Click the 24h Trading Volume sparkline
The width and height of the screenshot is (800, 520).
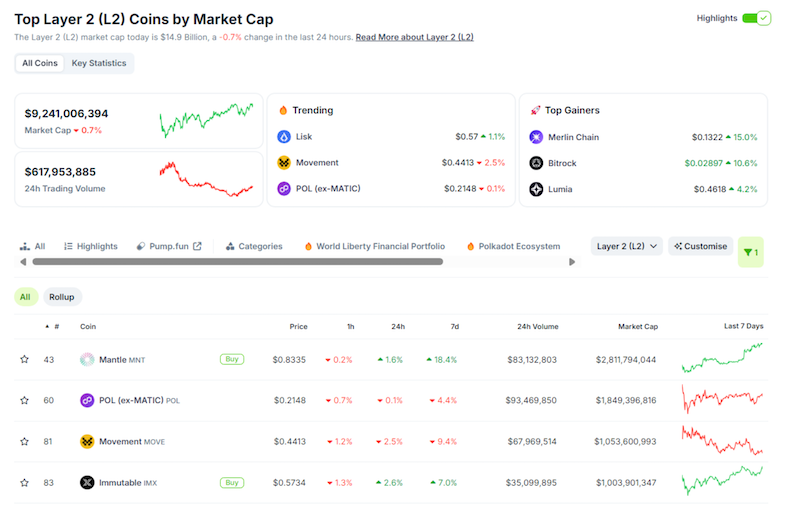(x=206, y=179)
